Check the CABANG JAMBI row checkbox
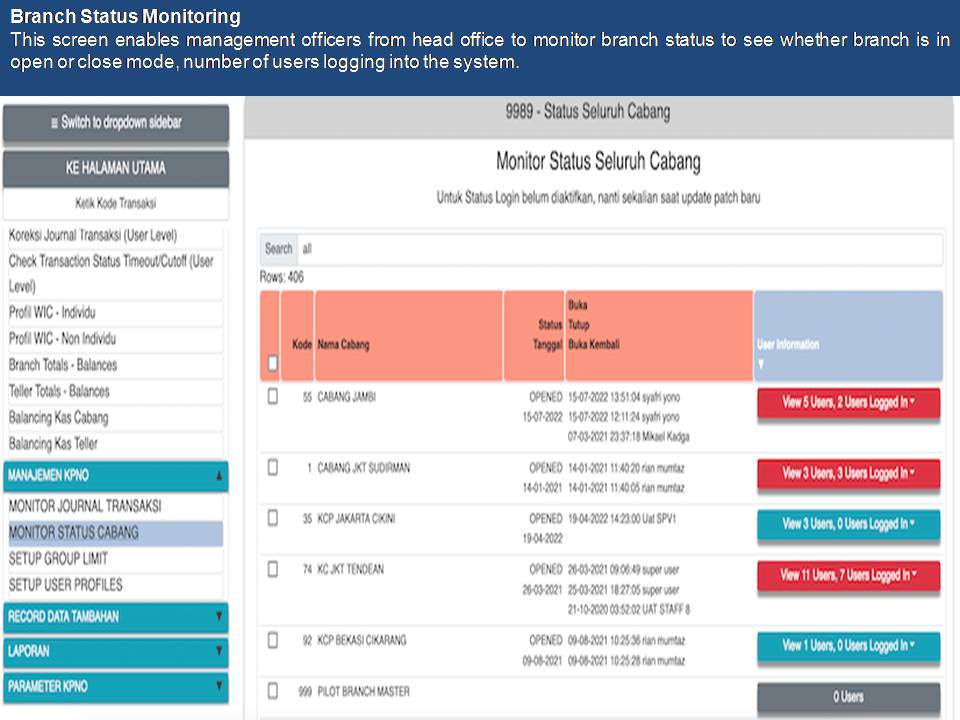The height and width of the screenshot is (720, 960). coord(272,397)
